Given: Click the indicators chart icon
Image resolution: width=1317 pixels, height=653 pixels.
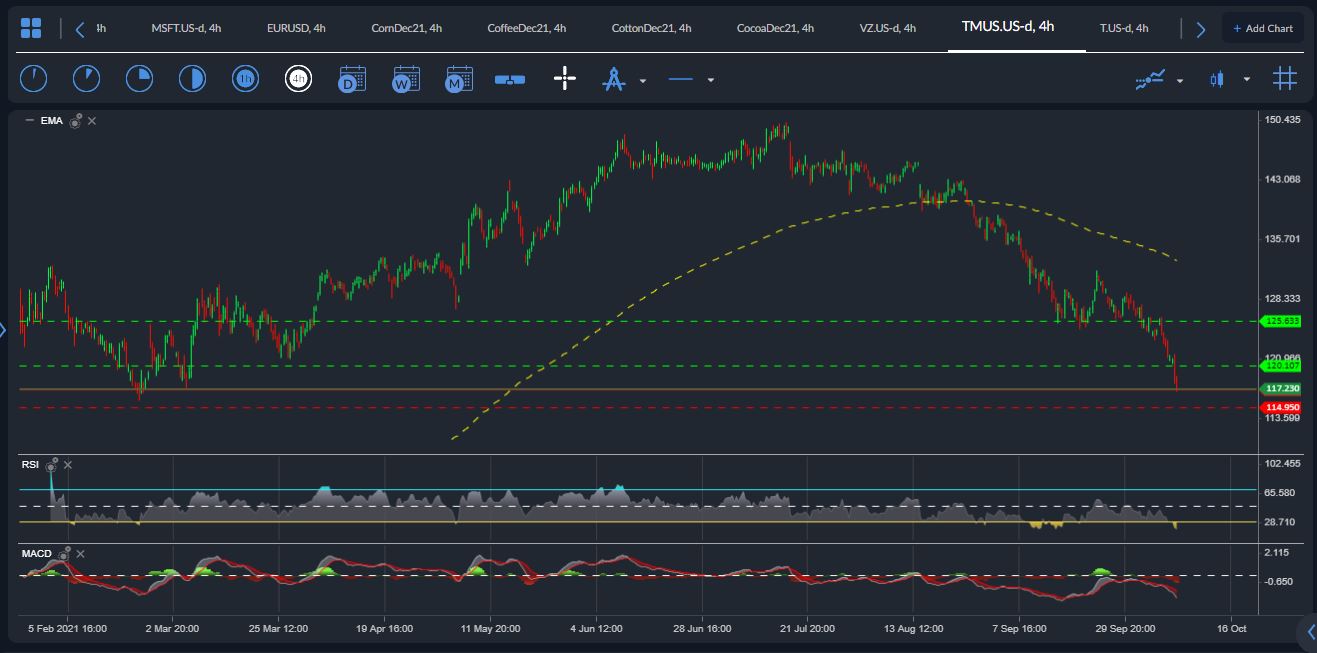Looking at the screenshot, I should tap(1150, 79).
